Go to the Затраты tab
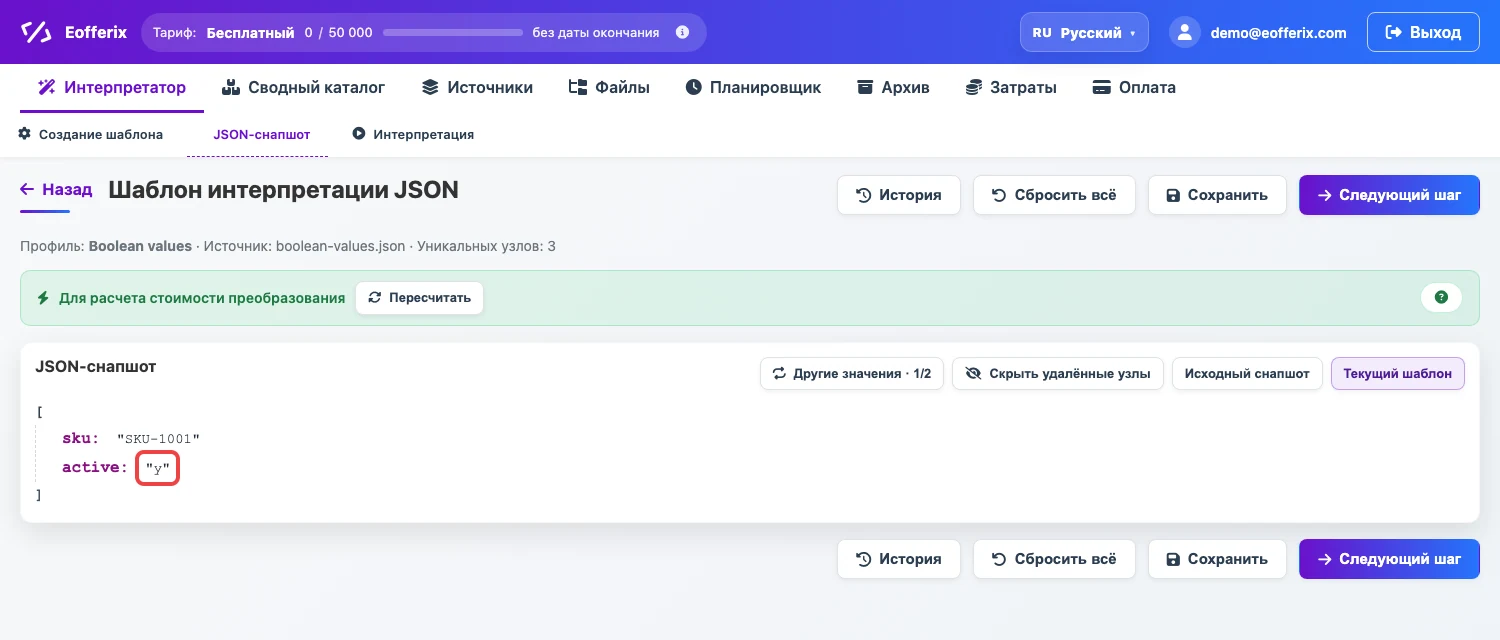Image resolution: width=1500 pixels, height=640 pixels. click(1010, 87)
